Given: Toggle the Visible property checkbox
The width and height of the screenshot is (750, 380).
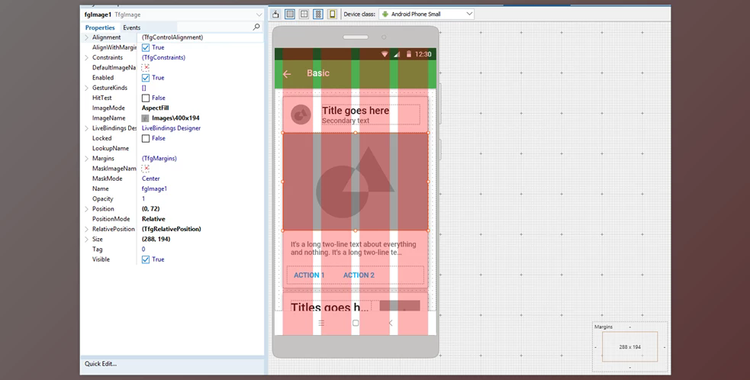Looking at the screenshot, I should (146, 259).
